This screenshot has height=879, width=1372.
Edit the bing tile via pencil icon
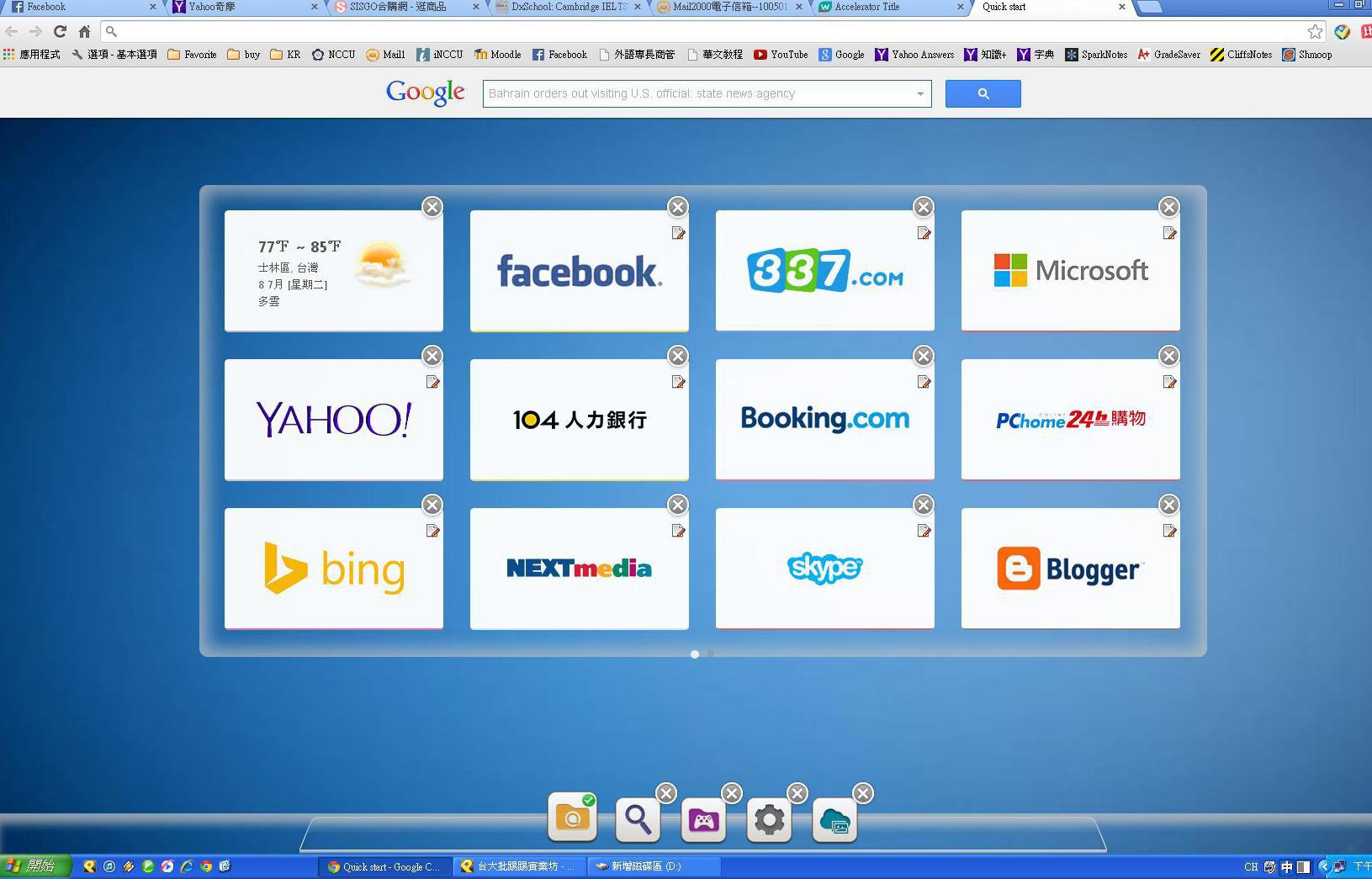pos(432,531)
